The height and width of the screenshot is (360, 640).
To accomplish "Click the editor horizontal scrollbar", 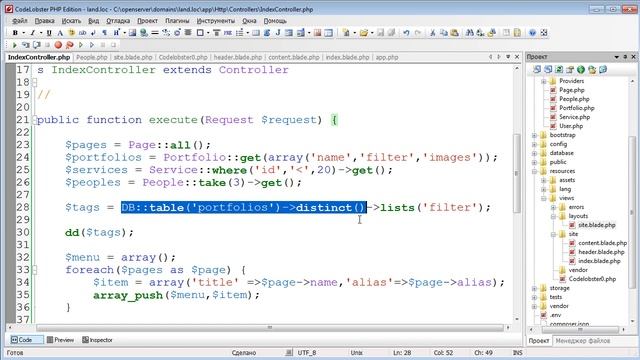I will click(269, 327).
